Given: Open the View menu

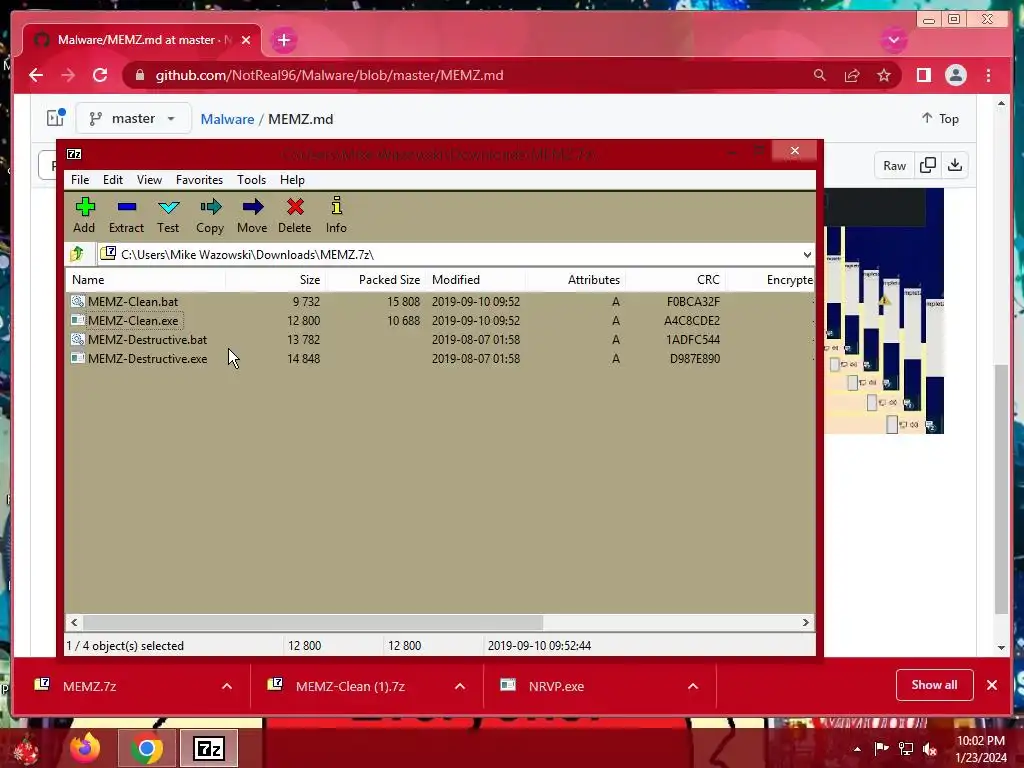Looking at the screenshot, I should point(149,180).
